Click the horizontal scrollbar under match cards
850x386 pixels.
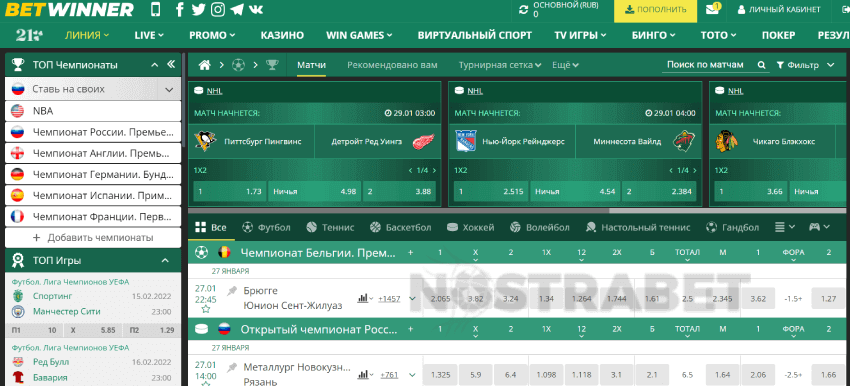point(398,211)
